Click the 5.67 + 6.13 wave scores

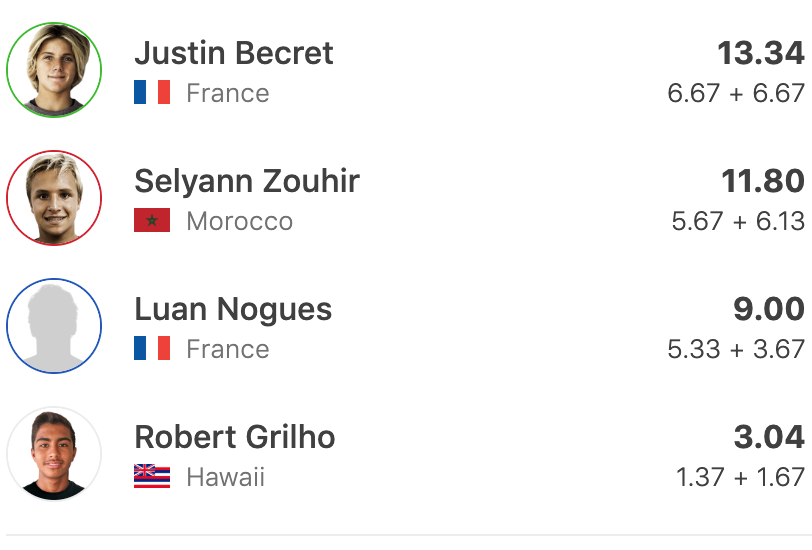(738, 221)
